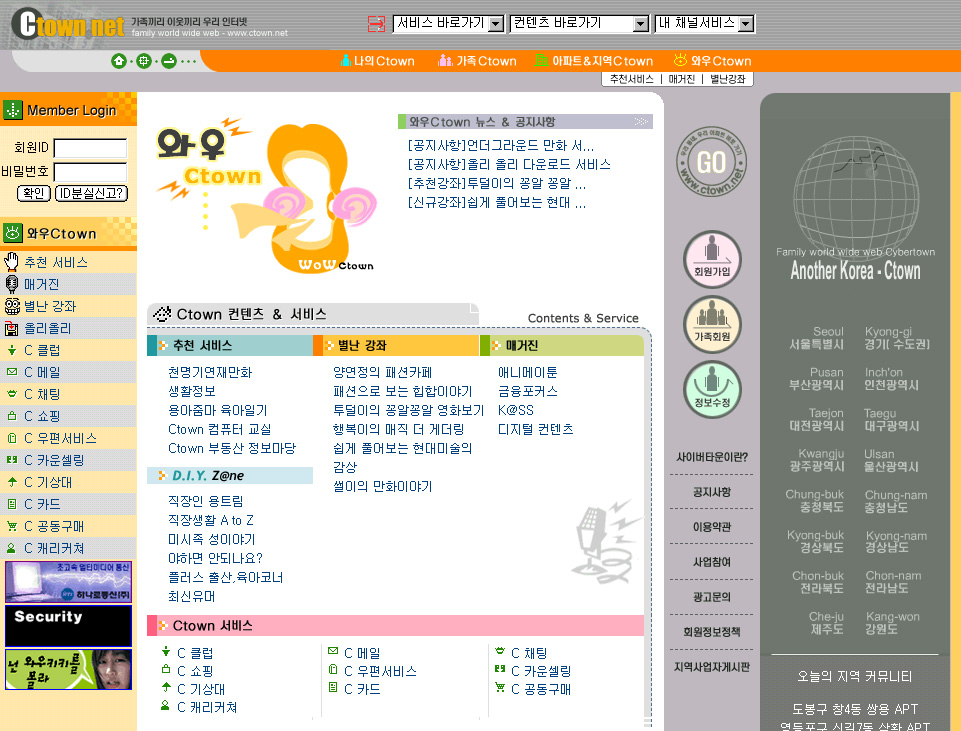Open the 천명기연재만화 link
This screenshot has height=731, width=961.
point(210,372)
